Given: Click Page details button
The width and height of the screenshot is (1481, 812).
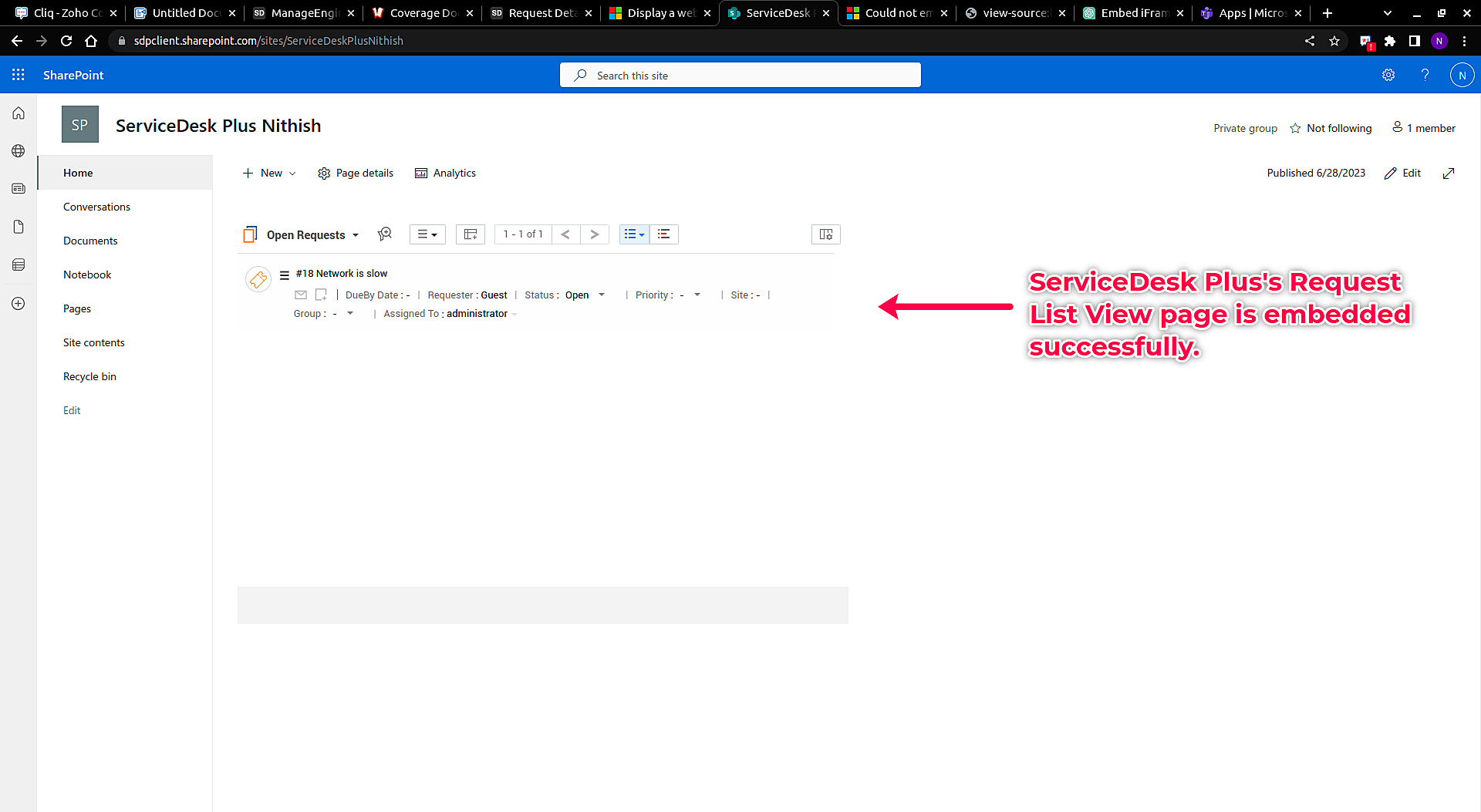Looking at the screenshot, I should click(x=356, y=174).
